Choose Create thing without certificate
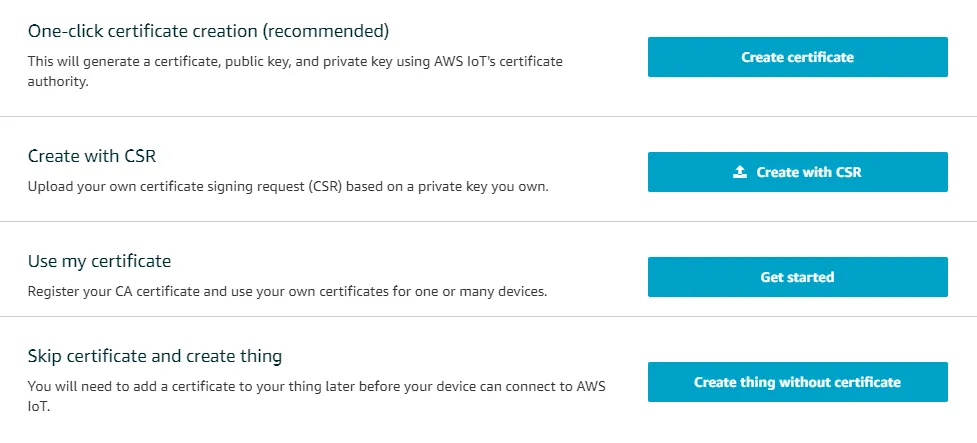The width and height of the screenshot is (977, 443). [x=798, y=382]
